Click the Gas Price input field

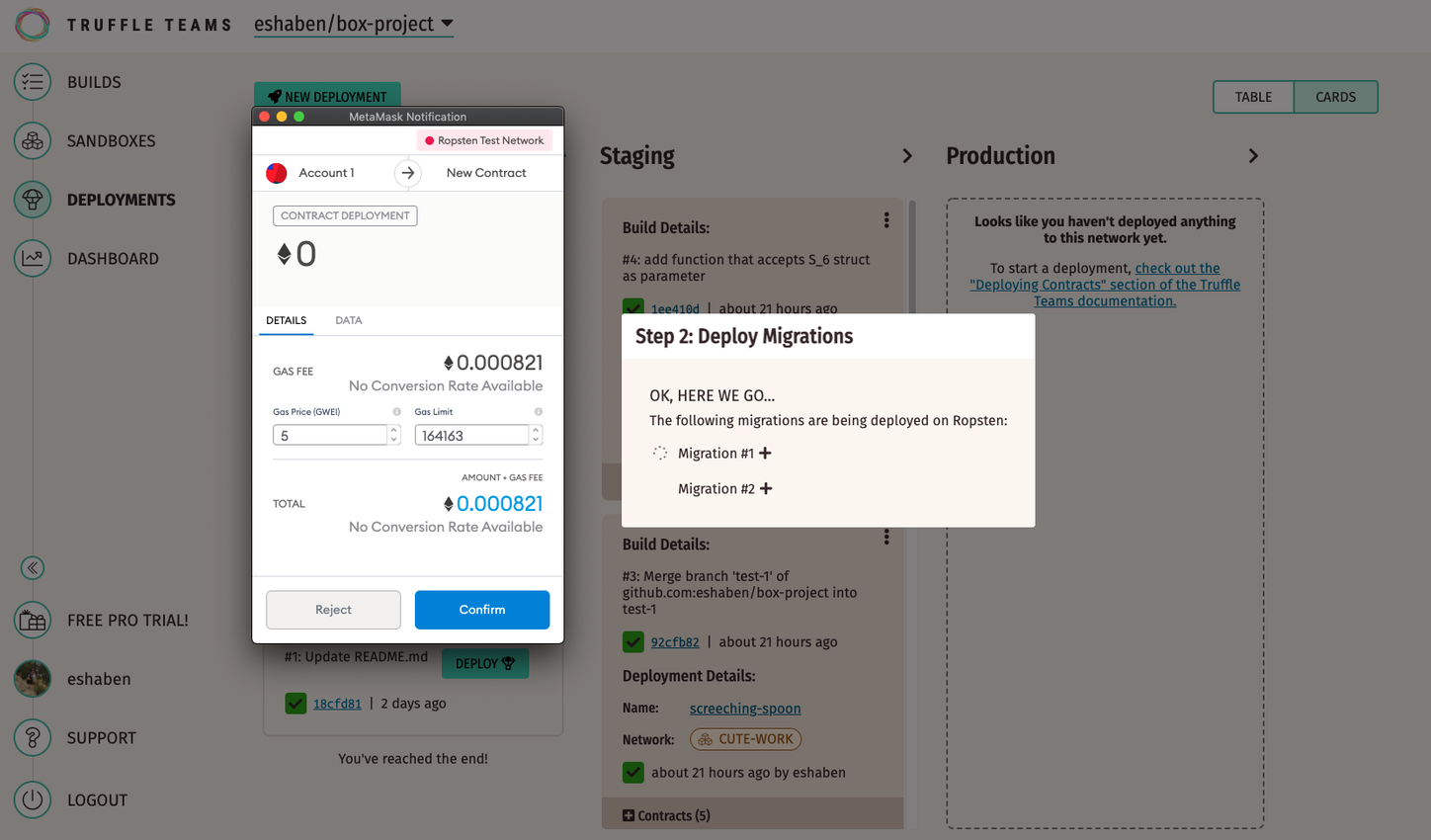tap(330, 435)
